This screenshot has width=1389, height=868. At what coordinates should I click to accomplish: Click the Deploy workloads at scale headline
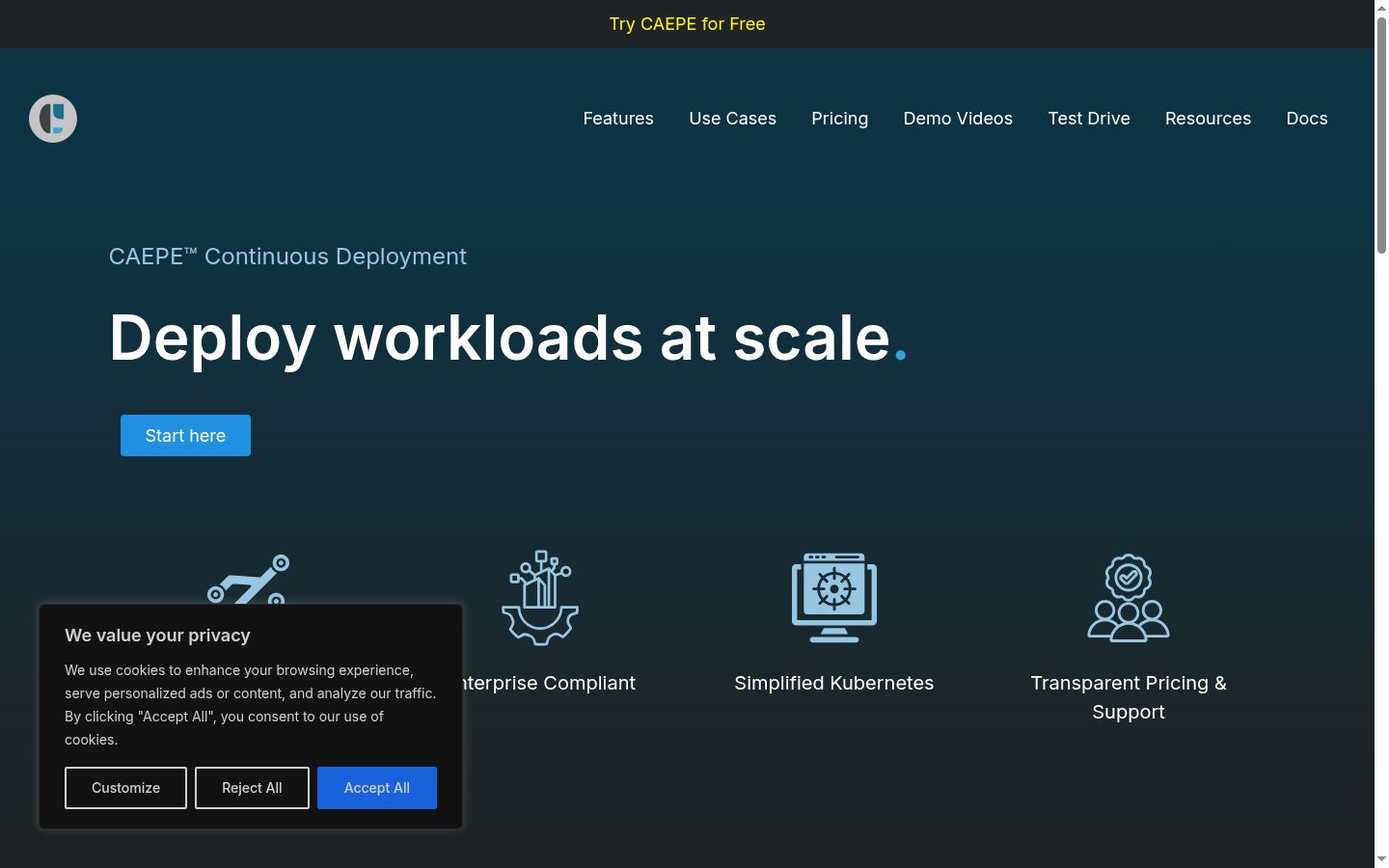(x=508, y=338)
